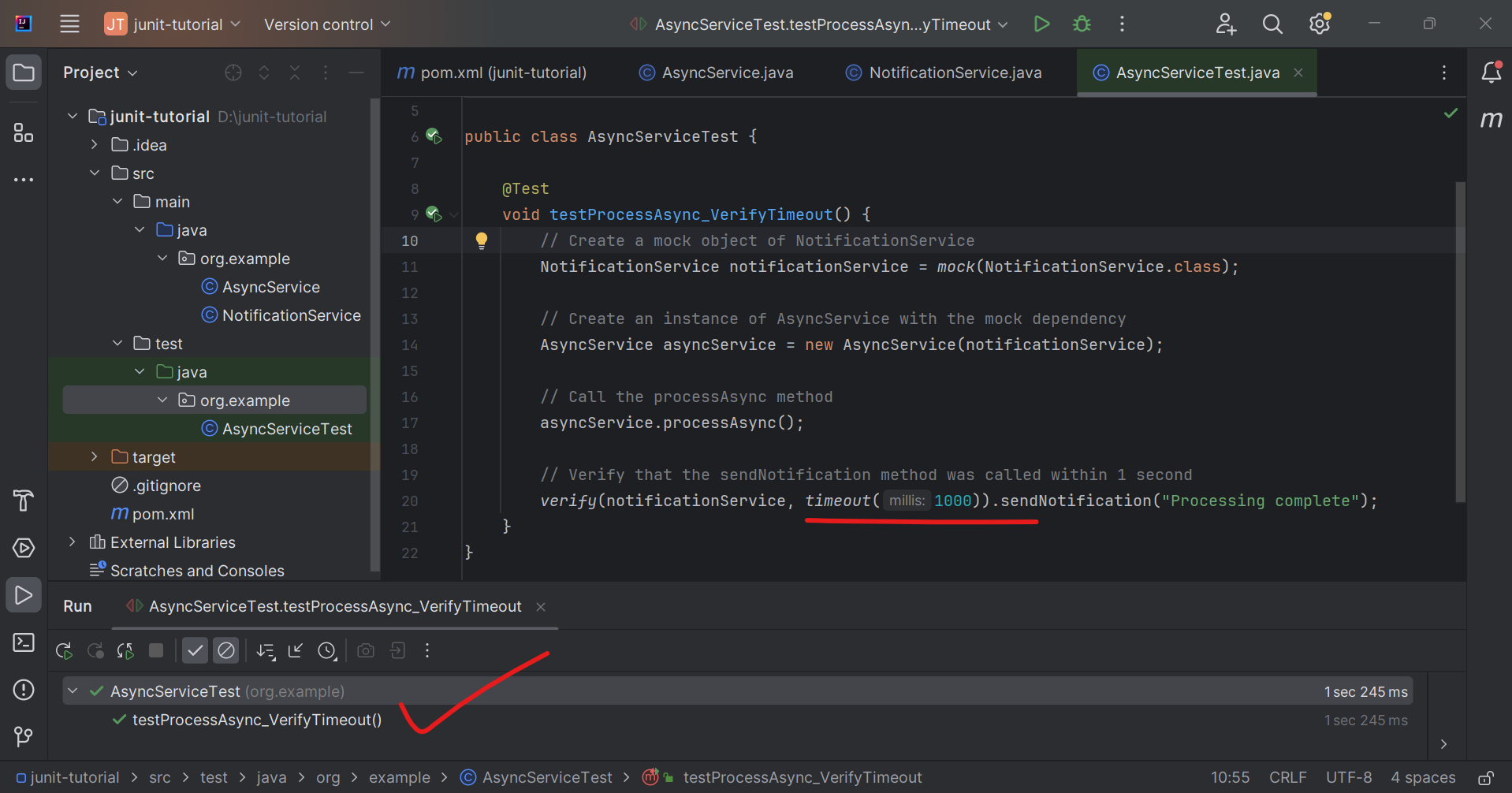Image resolution: width=1512 pixels, height=793 pixels.
Task: Click the UTF-8 encoding in status bar
Action: click(x=1348, y=777)
